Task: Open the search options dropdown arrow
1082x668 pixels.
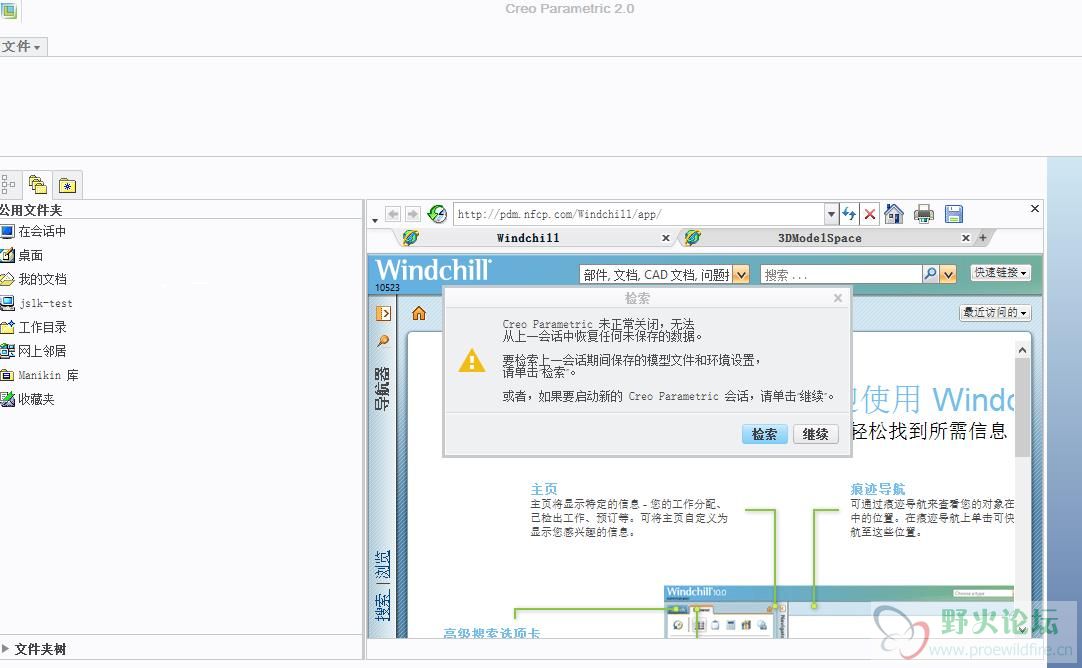Action: pos(949,275)
